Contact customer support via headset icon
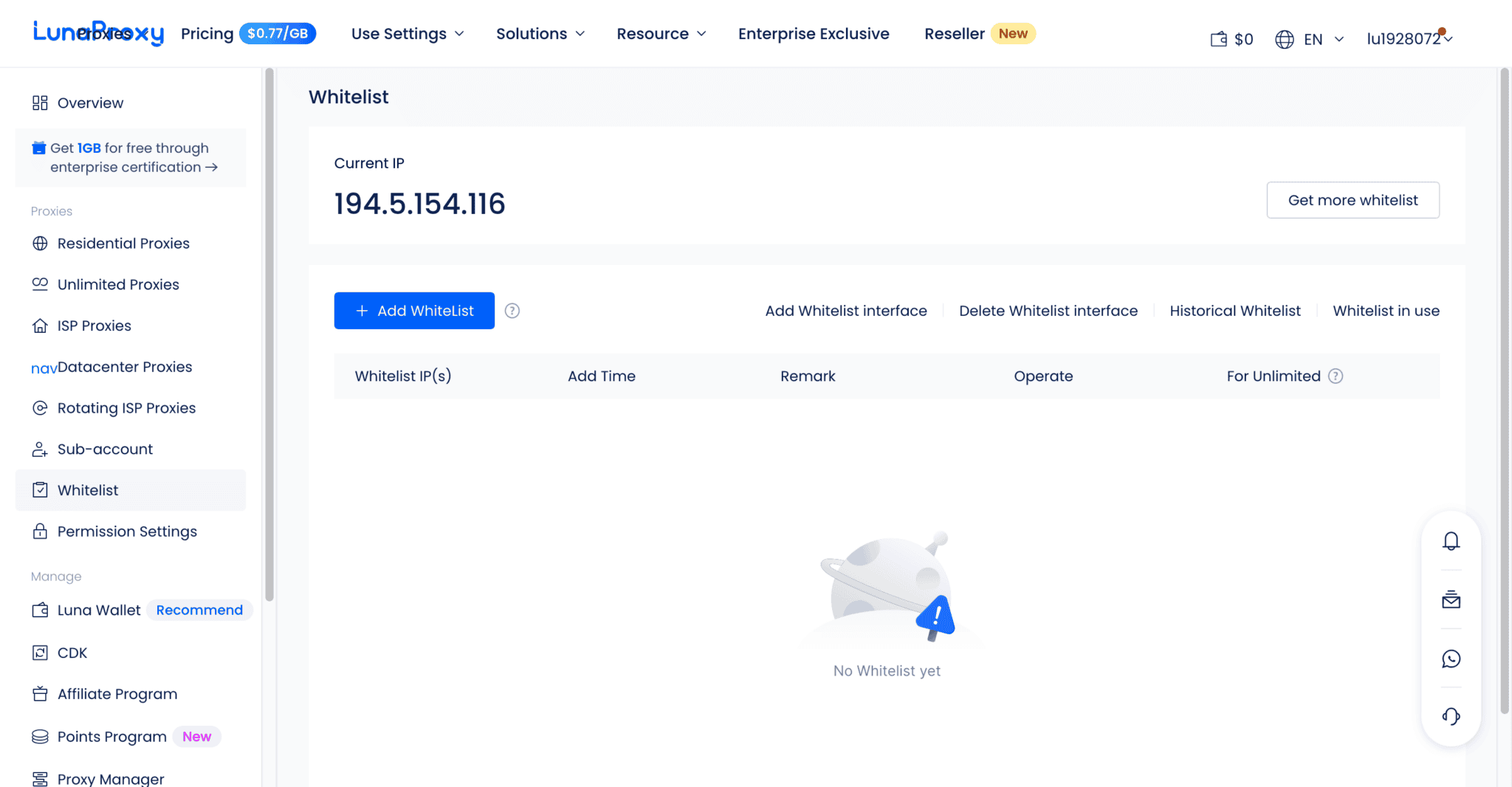The height and width of the screenshot is (787, 1512). (x=1451, y=716)
